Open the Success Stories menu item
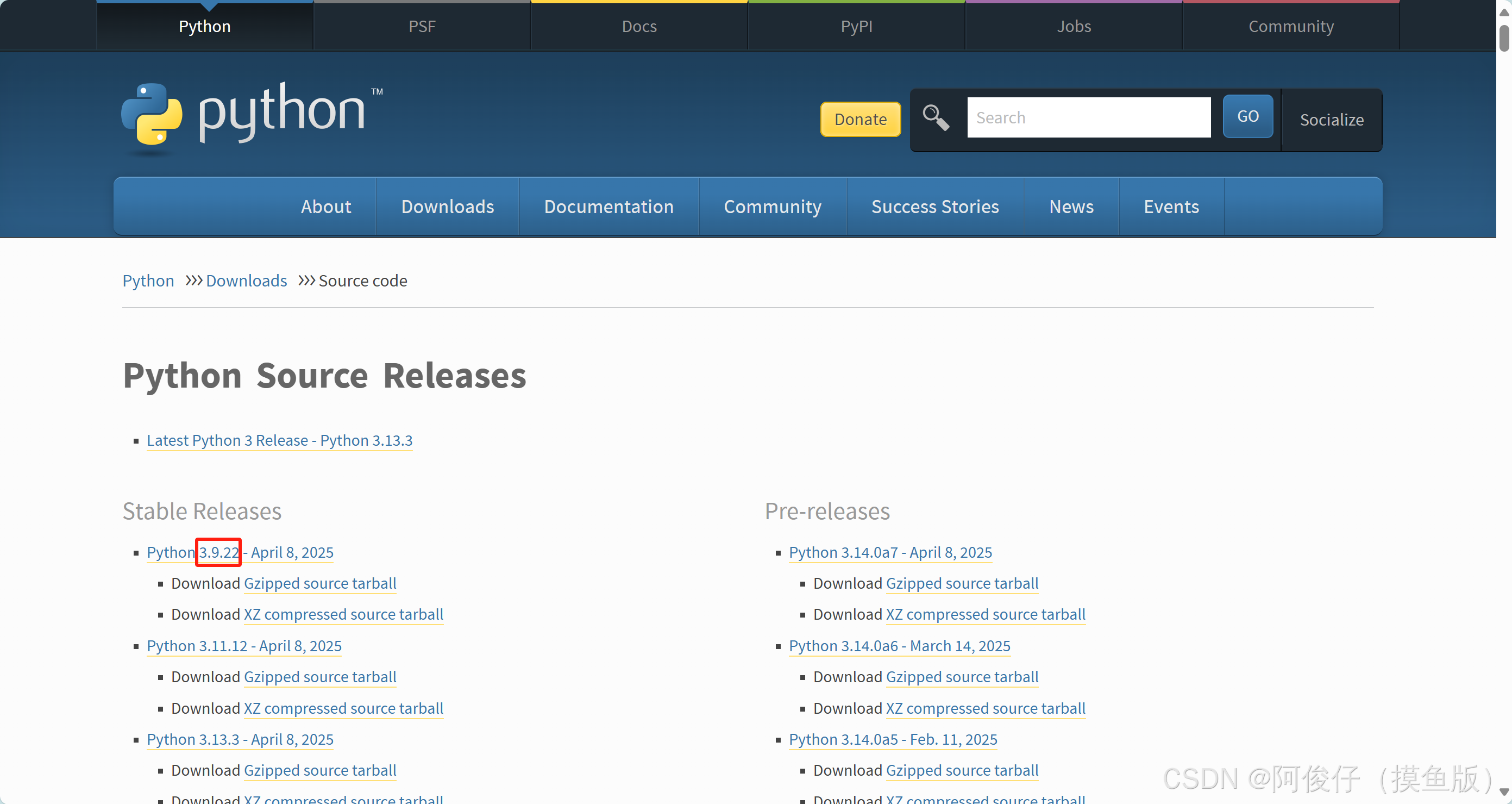The image size is (1512, 804). (934, 207)
